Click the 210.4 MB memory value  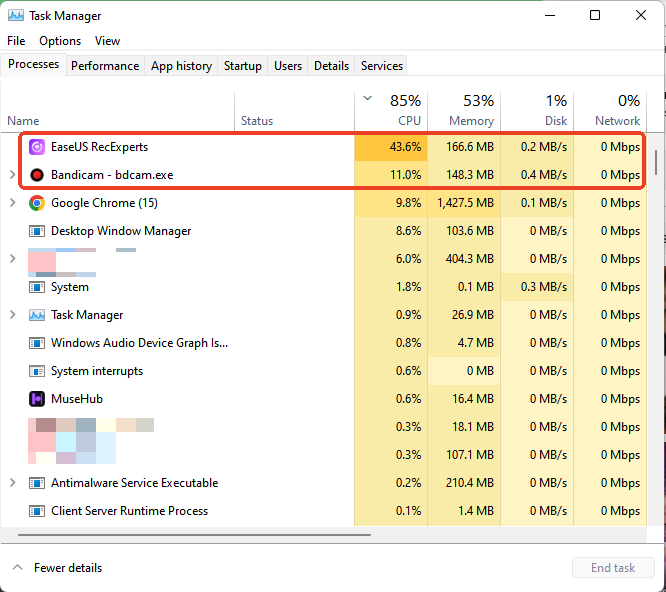click(x=470, y=483)
